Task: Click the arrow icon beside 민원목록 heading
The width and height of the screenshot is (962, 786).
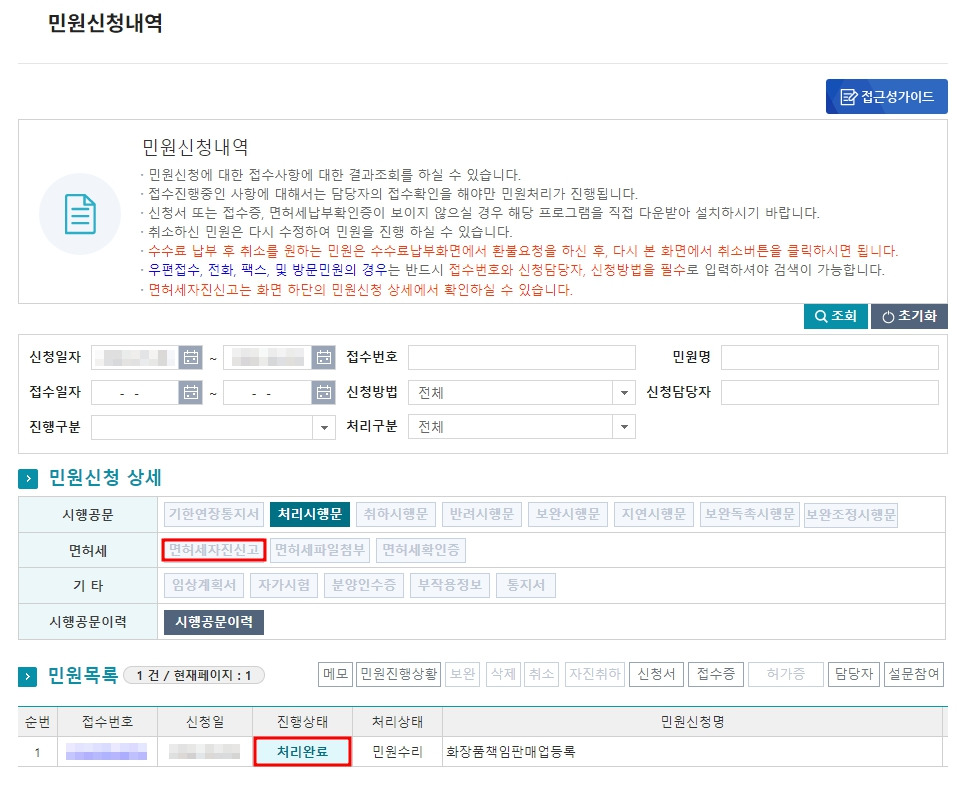Action: pos(28,676)
